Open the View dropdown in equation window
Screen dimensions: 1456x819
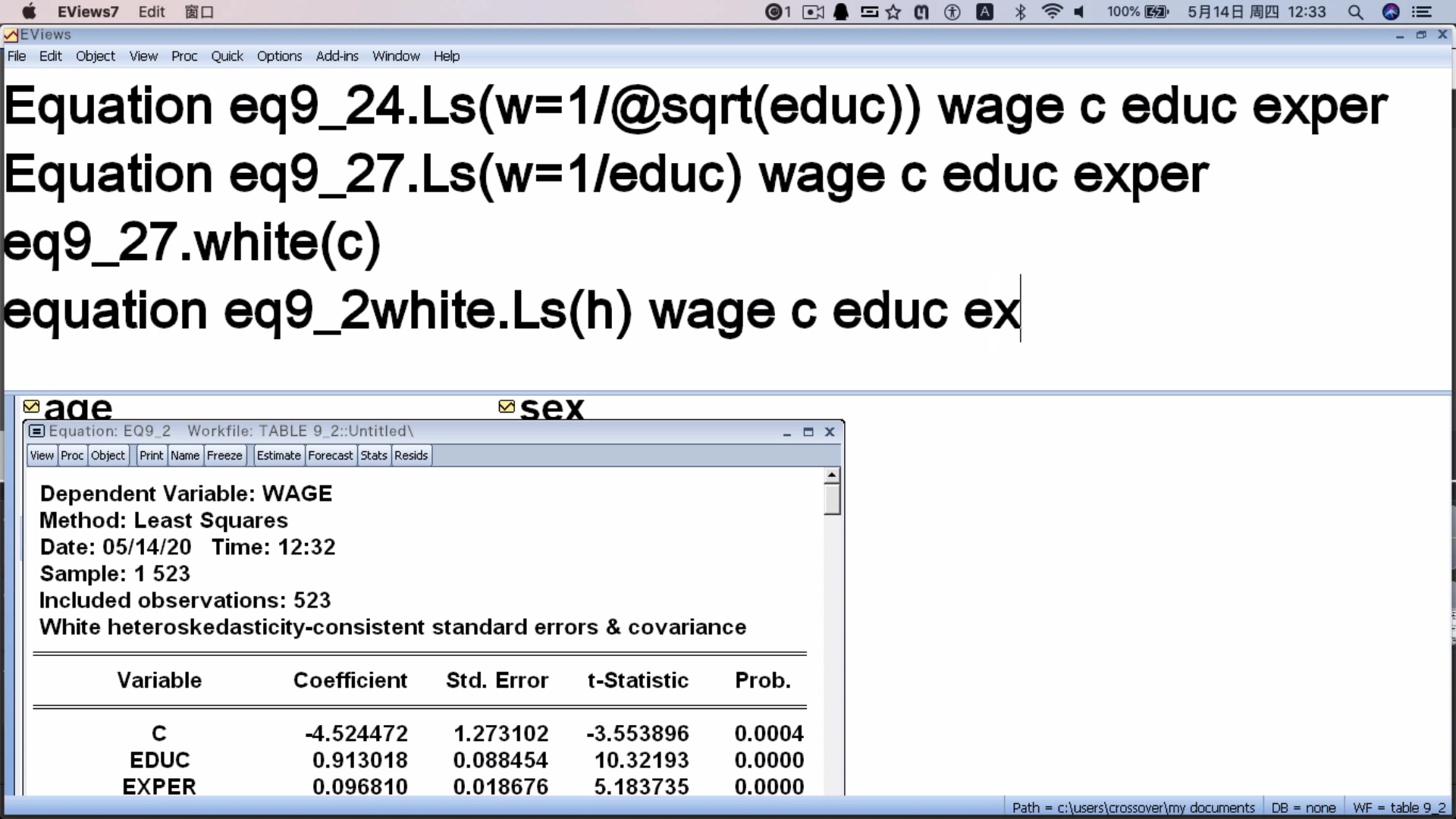click(x=42, y=456)
